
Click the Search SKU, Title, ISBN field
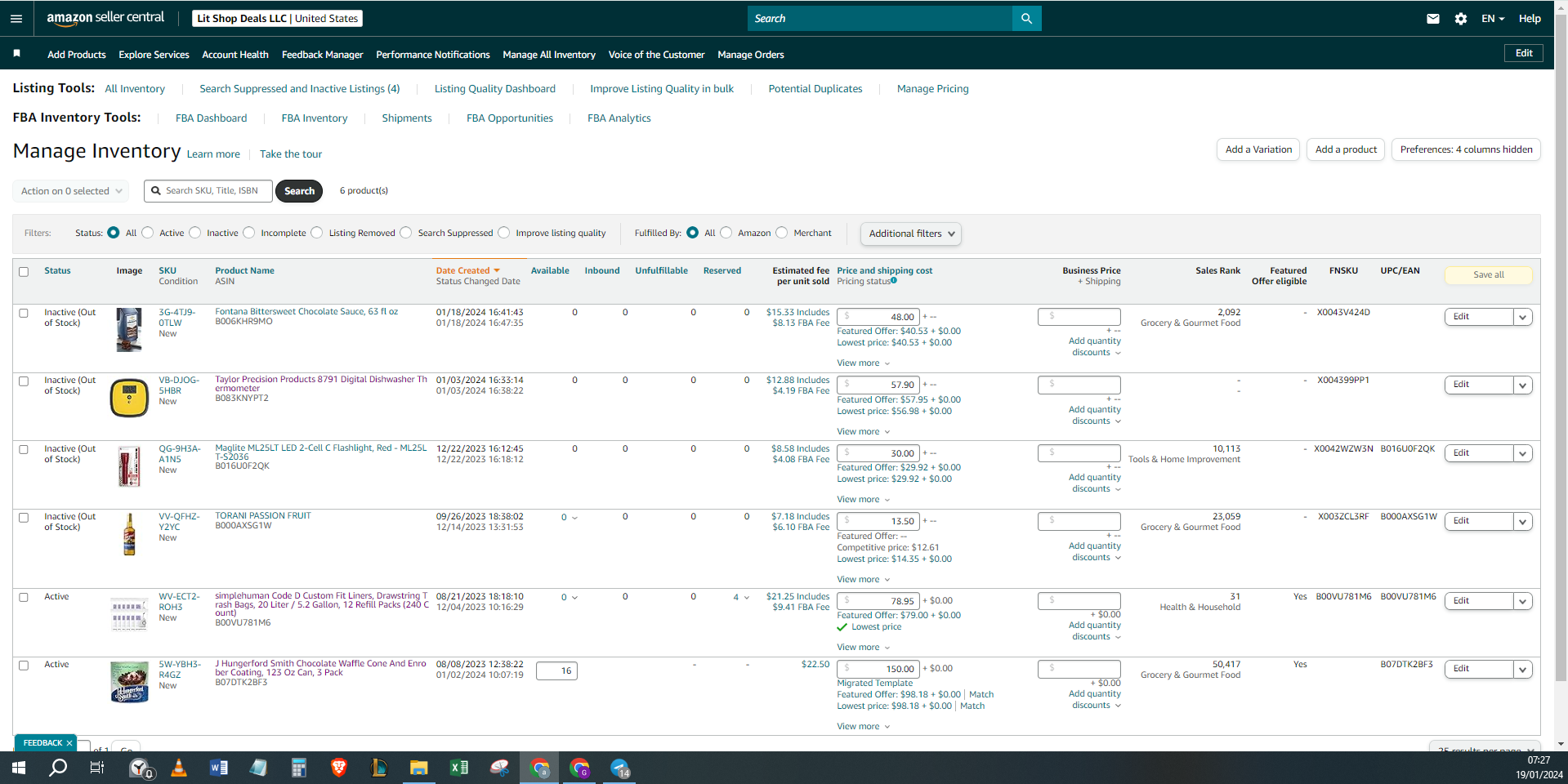click(208, 191)
